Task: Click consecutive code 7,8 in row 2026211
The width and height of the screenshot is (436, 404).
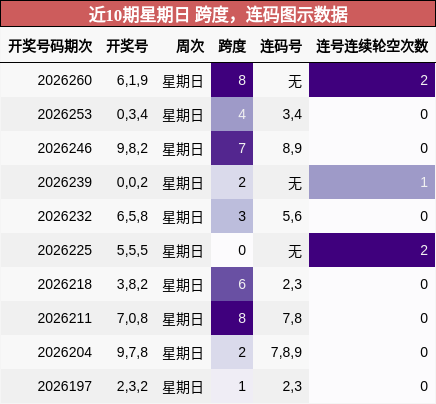Action: (292, 318)
